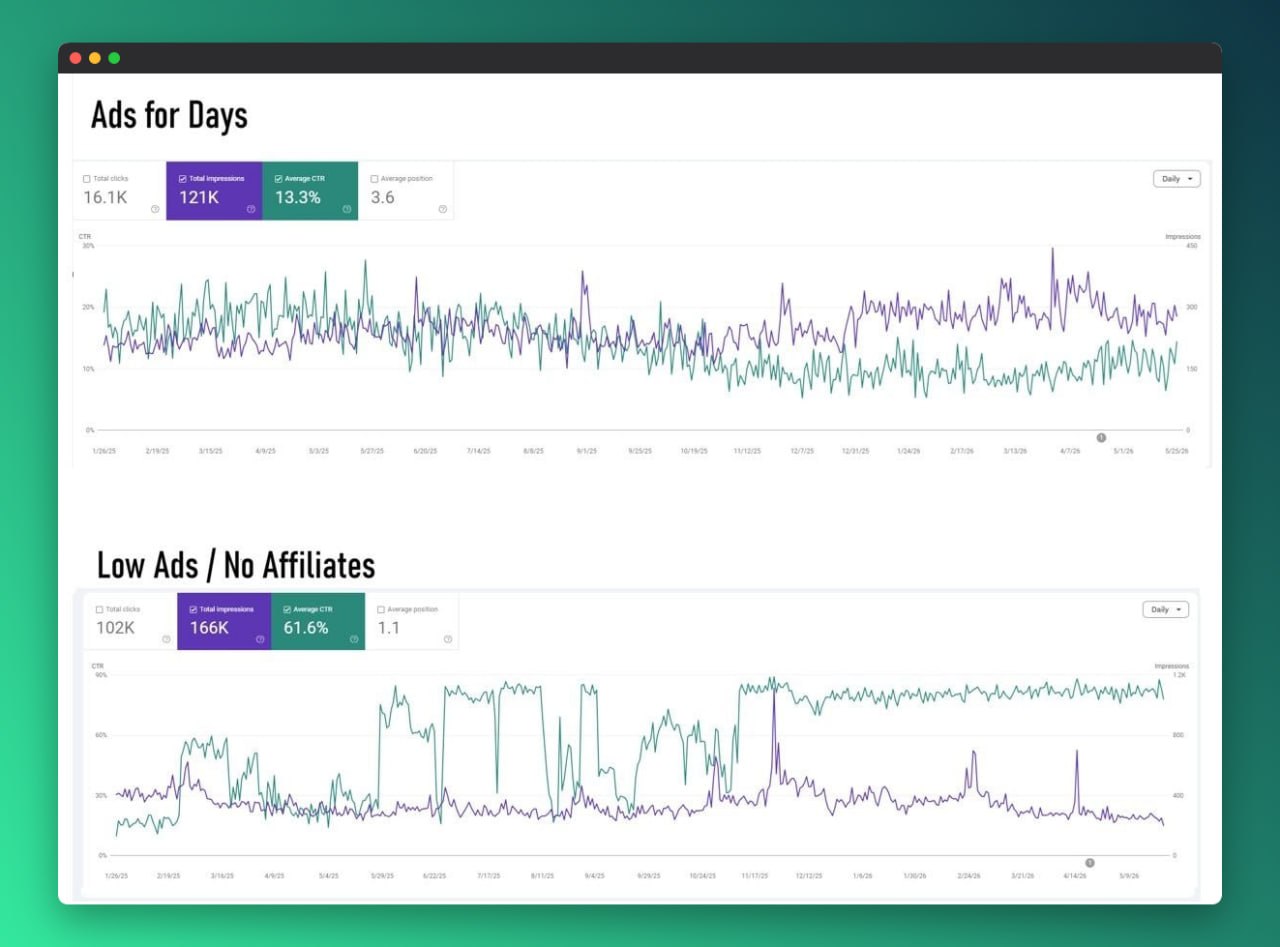Viewport: 1280px width, 947px height.
Task: Uncheck Average CTR checkbox showing 13.3%
Action: (x=278, y=179)
